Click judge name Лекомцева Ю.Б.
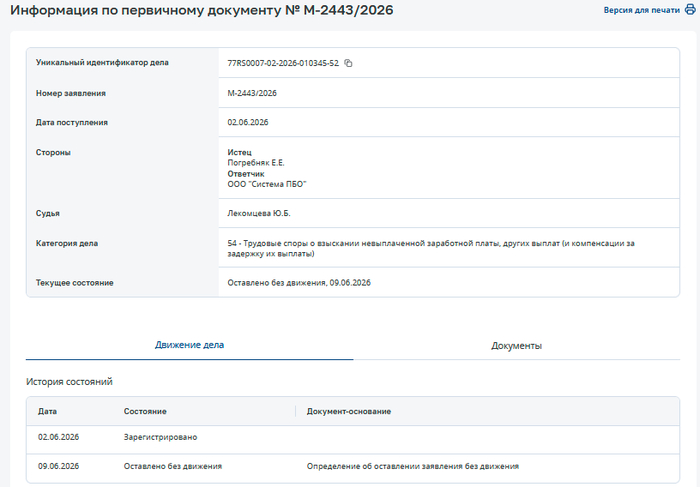 (258, 213)
